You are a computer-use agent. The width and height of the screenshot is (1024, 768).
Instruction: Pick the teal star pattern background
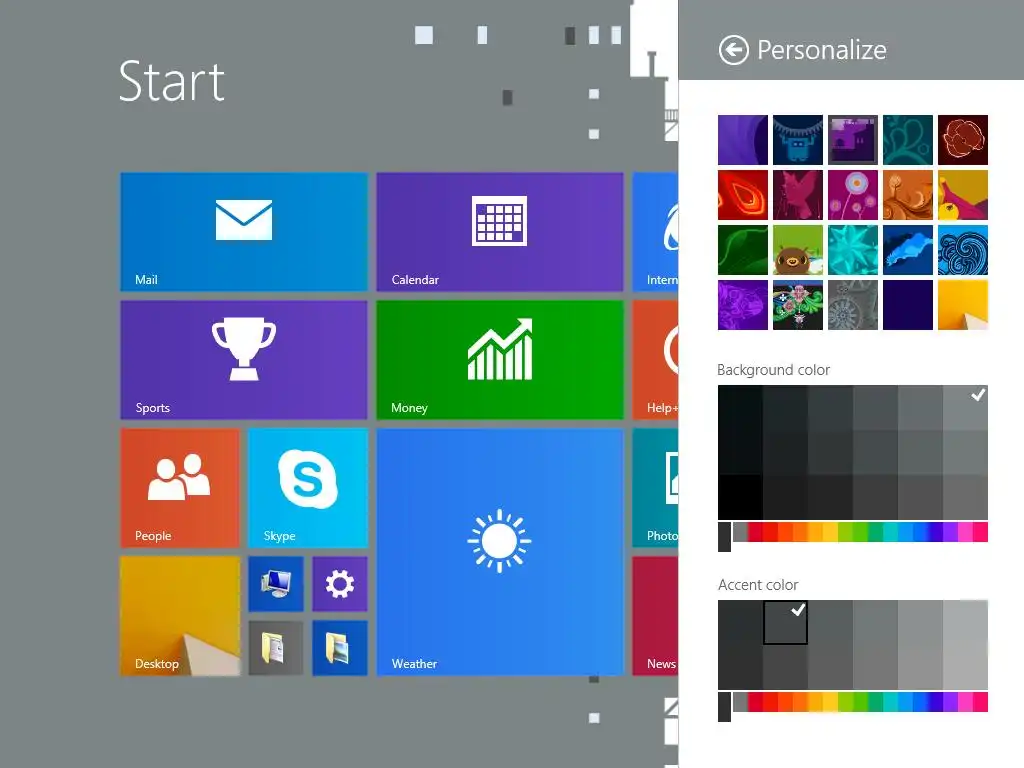[x=852, y=250]
